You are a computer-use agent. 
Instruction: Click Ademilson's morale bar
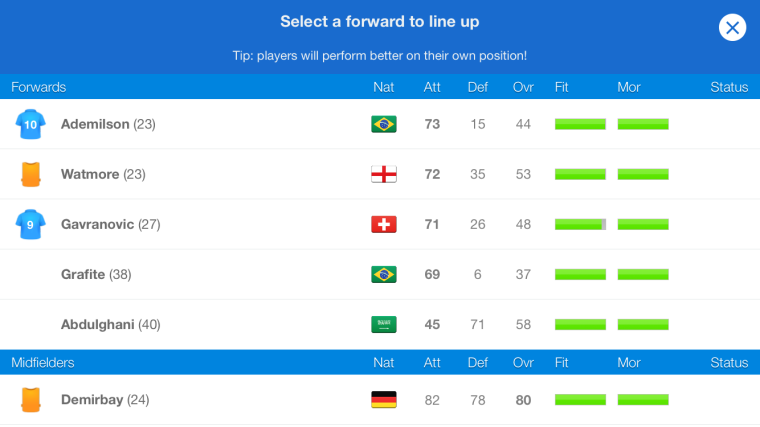[x=643, y=124]
